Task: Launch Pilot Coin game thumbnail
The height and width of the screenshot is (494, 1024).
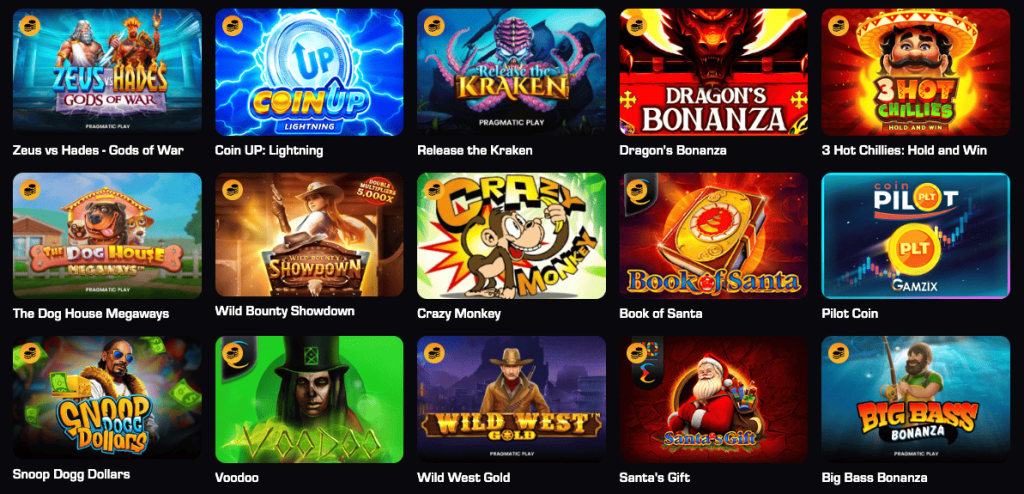Action: pyautogui.click(x=916, y=235)
